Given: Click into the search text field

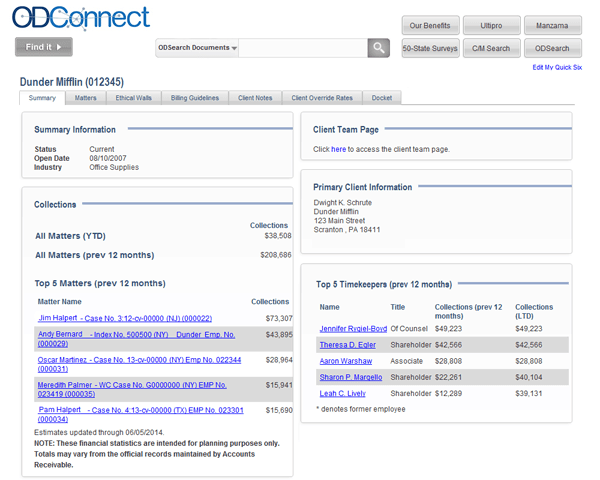Looking at the screenshot, I should pos(303,48).
